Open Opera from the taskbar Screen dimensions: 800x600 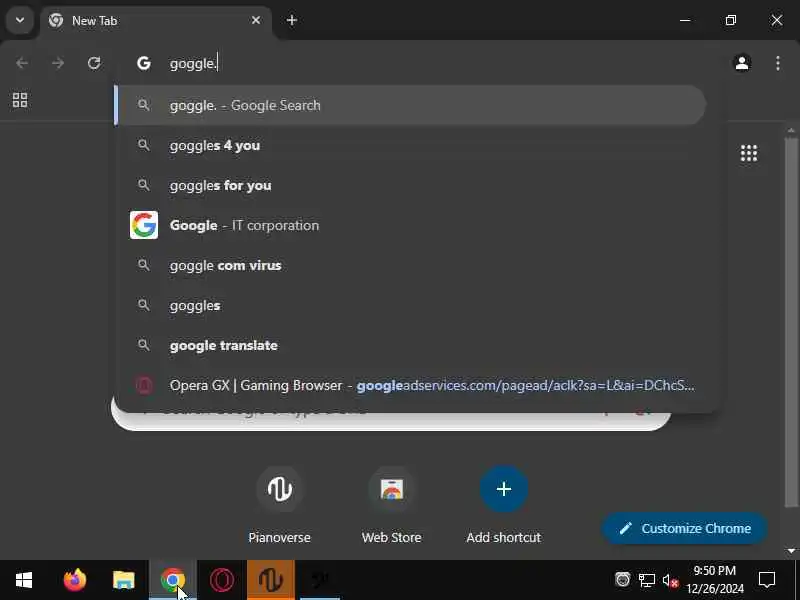221,580
